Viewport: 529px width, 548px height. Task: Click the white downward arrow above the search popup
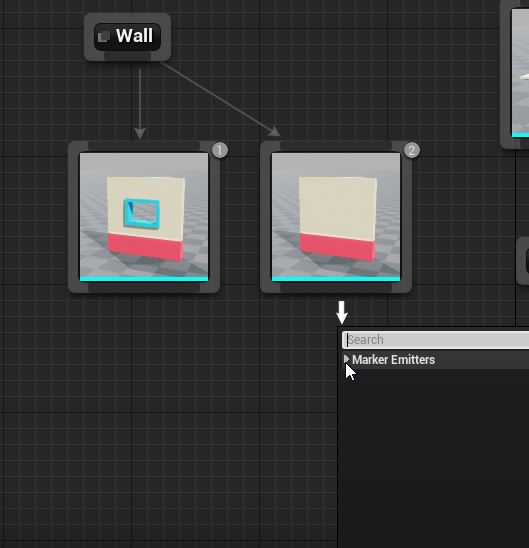click(x=342, y=312)
